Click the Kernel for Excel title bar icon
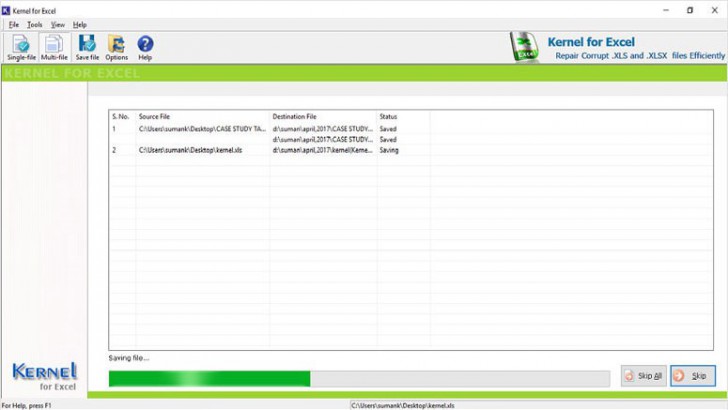This screenshot has height=410, width=728. (6, 10)
